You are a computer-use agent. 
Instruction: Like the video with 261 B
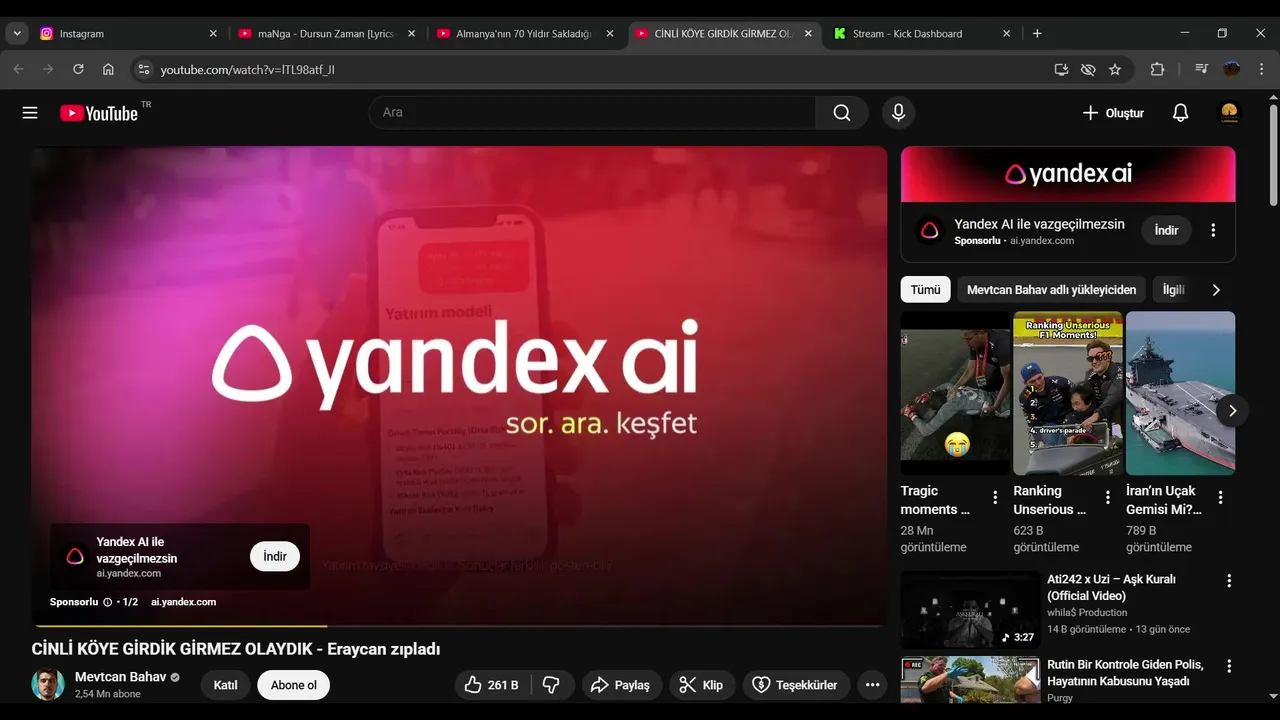[491, 685]
